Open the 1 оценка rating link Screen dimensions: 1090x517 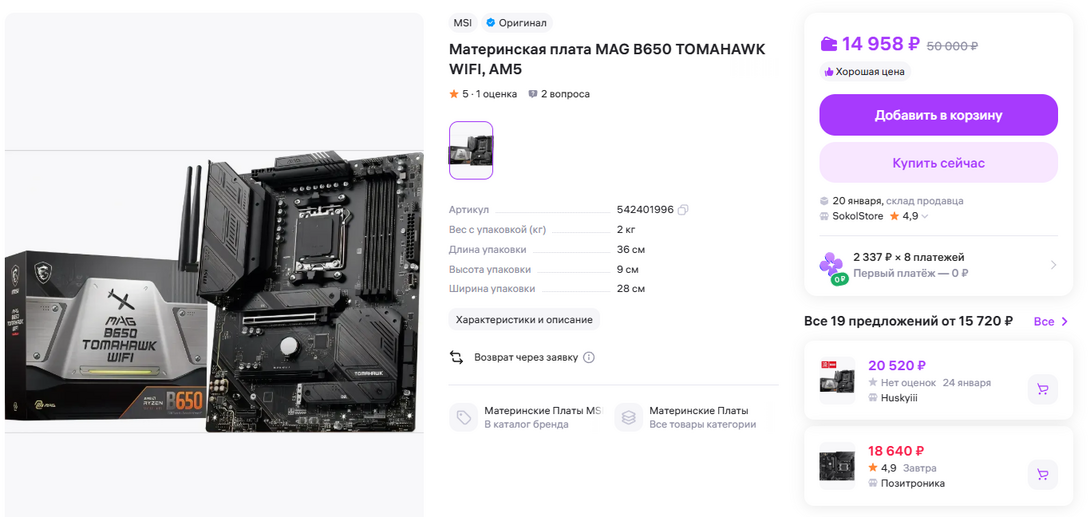click(x=496, y=94)
